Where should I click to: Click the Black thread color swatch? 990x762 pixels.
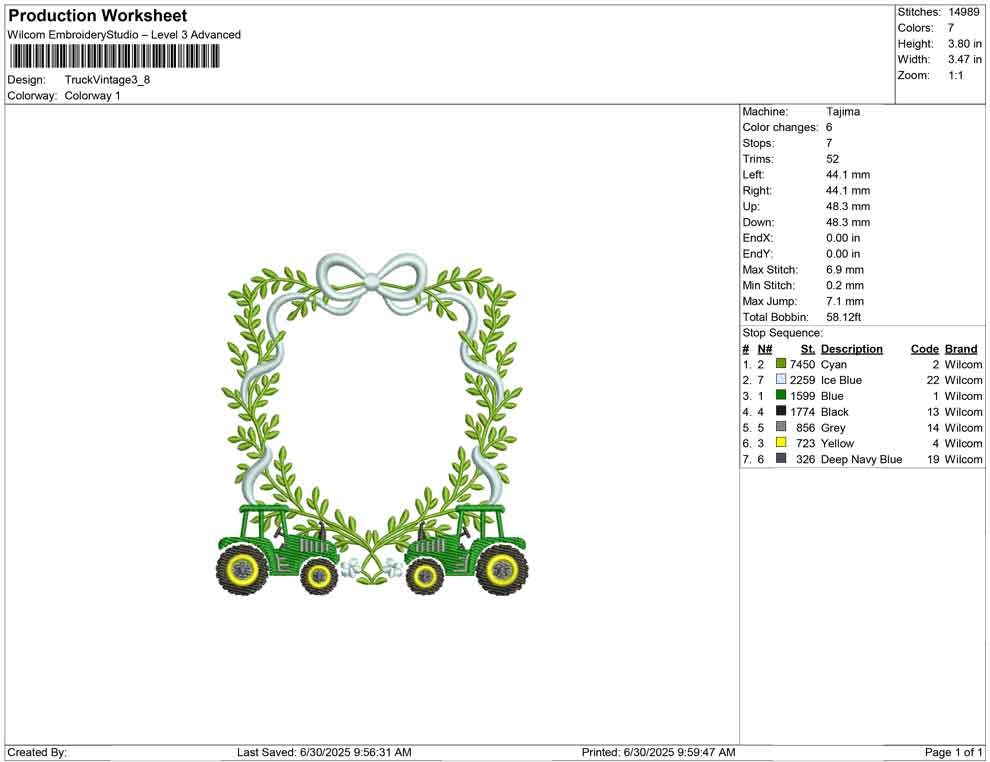(781, 411)
